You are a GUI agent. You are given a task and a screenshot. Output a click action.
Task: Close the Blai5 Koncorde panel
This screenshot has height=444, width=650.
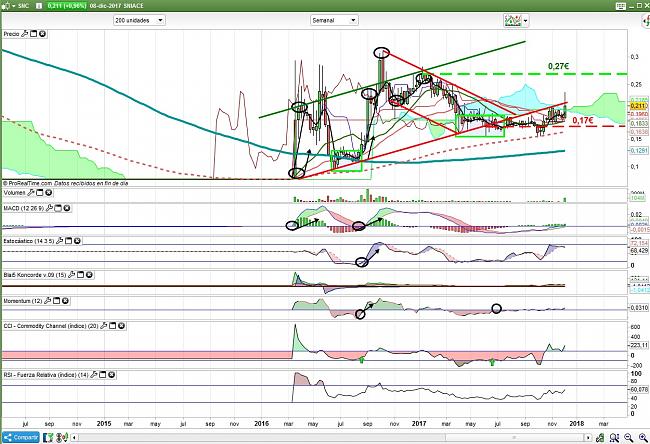89,275
